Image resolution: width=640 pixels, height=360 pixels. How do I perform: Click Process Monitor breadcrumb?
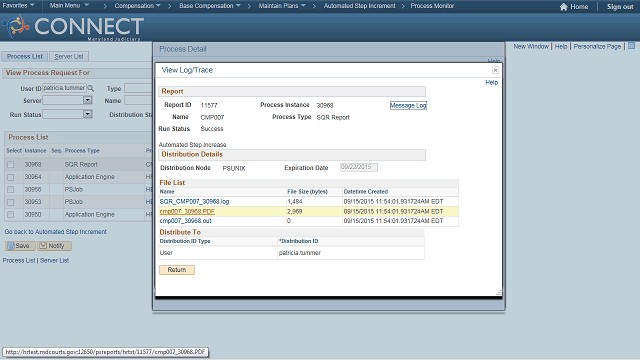click(x=432, y=6)
